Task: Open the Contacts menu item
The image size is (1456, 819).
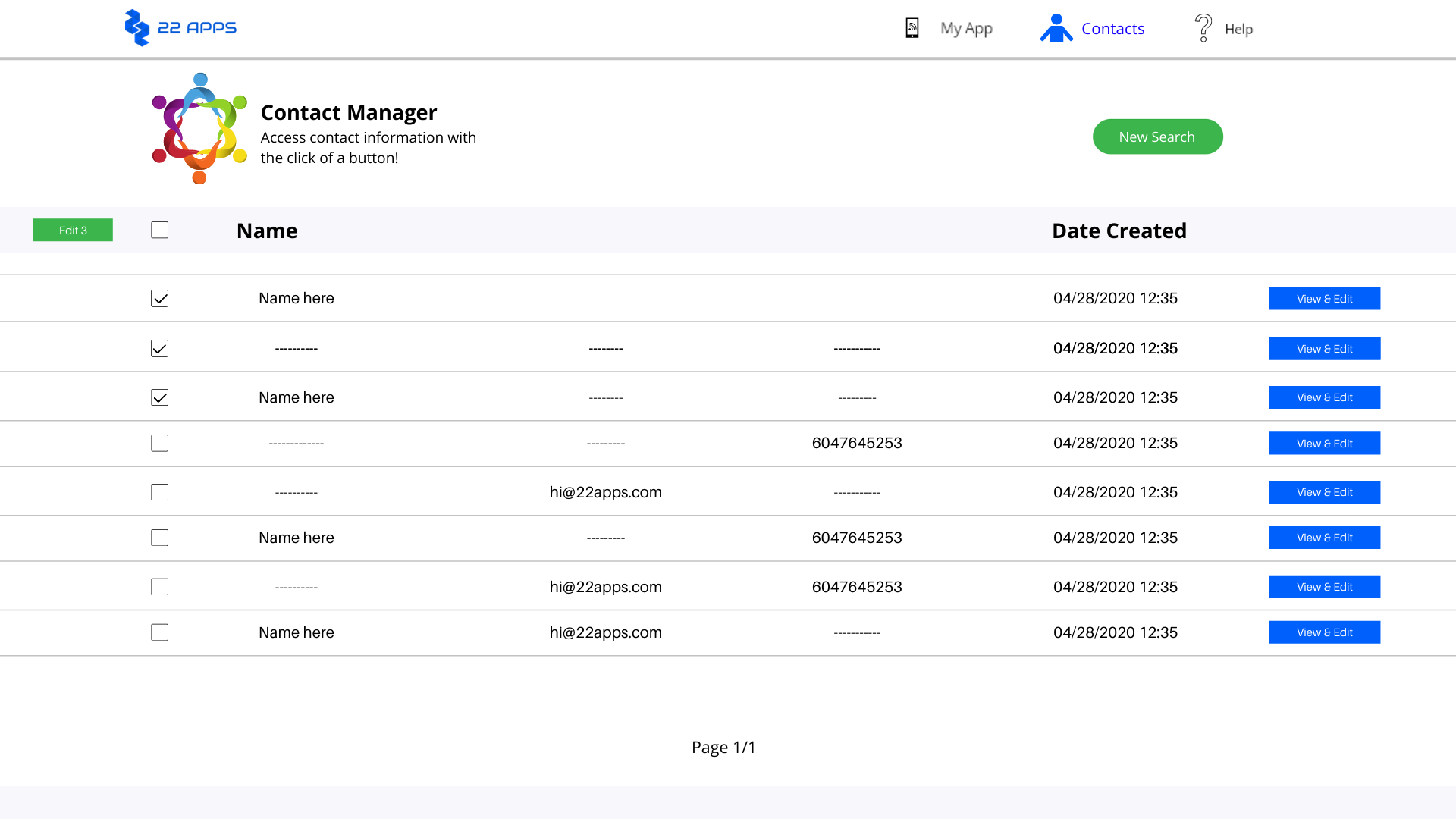Action: tap(1112, 28)
